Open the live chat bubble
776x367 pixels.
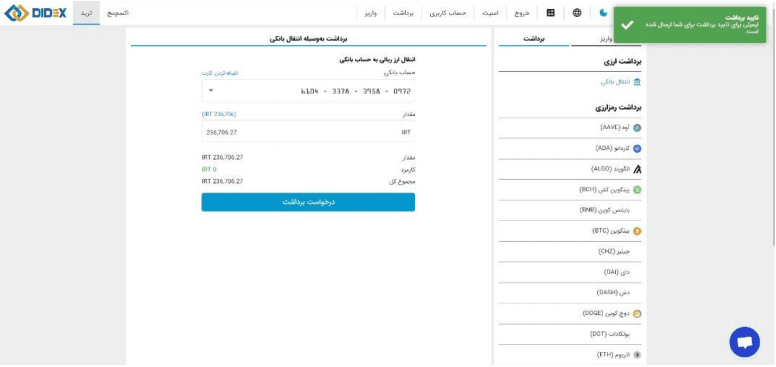coord(744,342)
